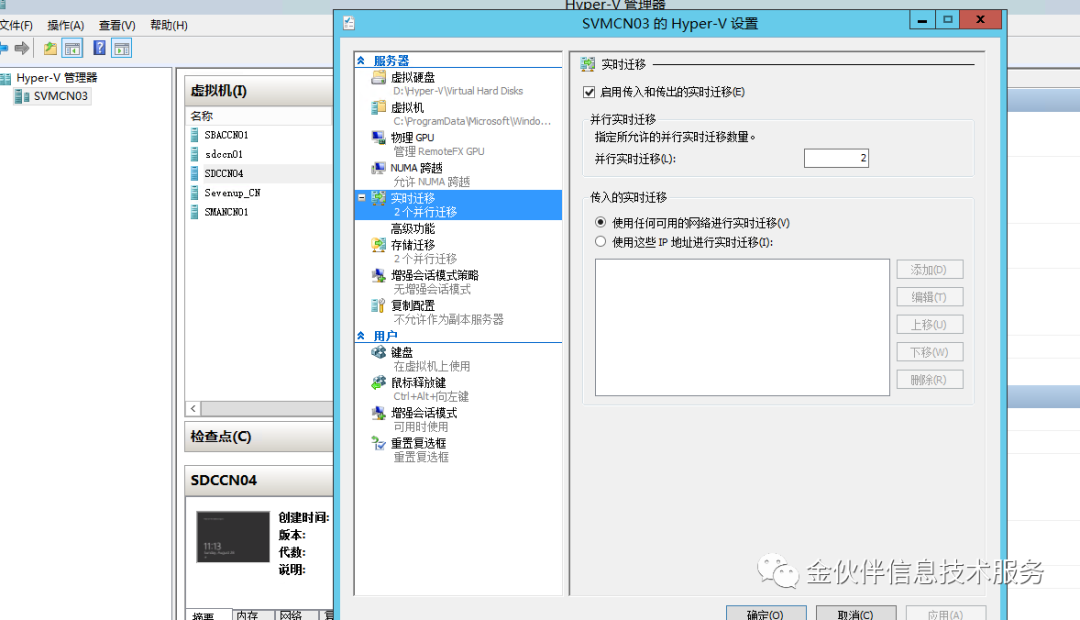This screenshot has width=1080, height=620.
Task: Open the 复制配置 replication icon
Action: pos(378,305)
